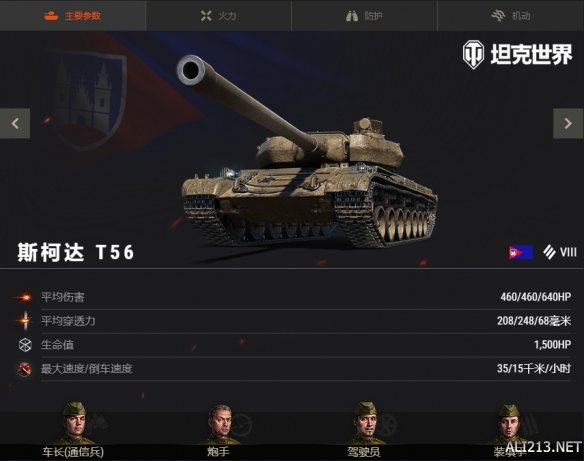
Task: Click the average penetration 平均穿透力 icon
Action: pyautogui.click(x=25, y=321)
